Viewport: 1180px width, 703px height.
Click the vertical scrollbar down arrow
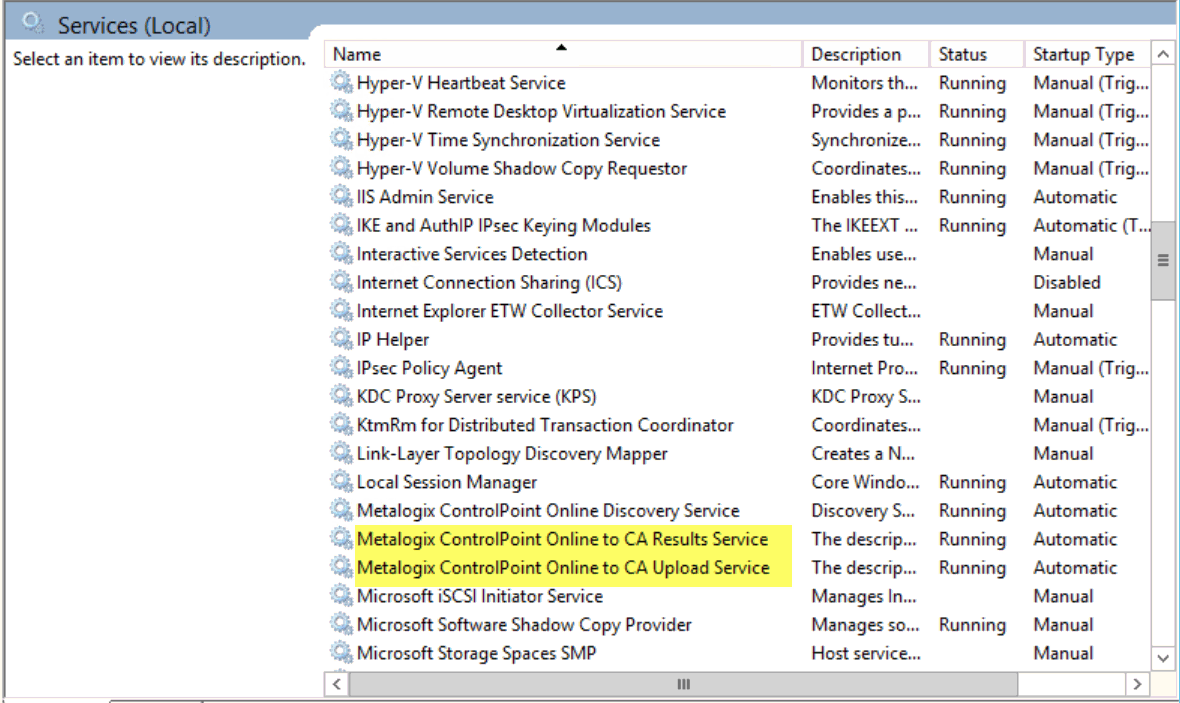1163,657
